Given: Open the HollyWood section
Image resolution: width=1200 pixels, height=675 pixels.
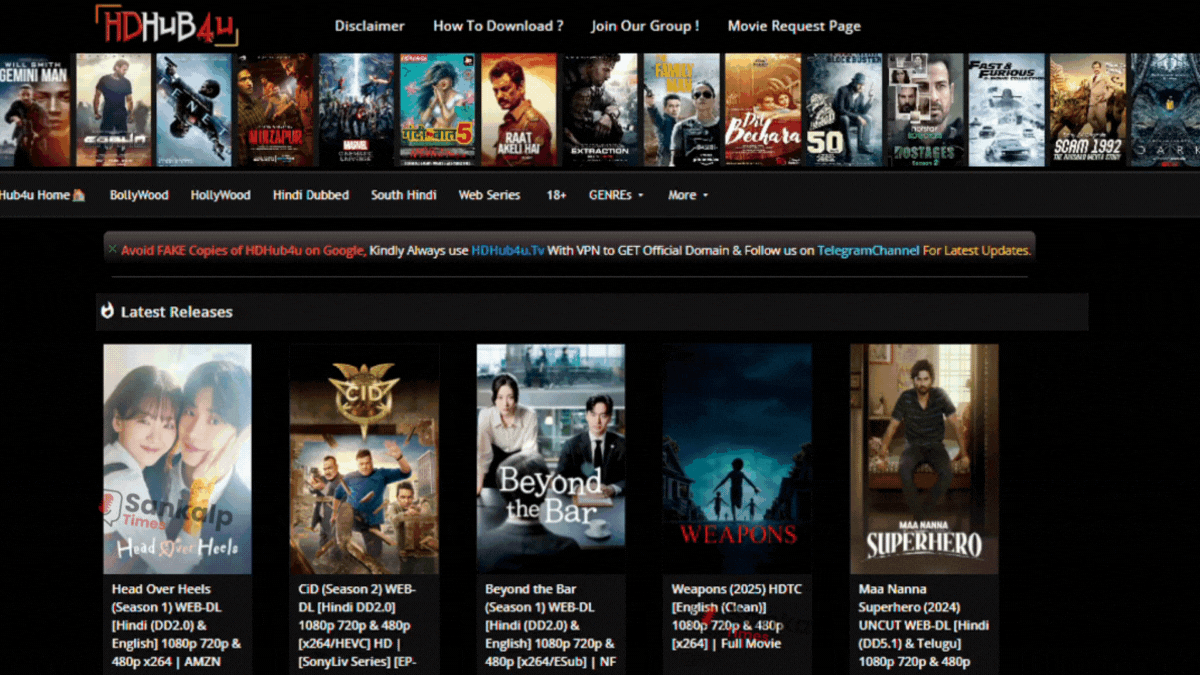Looking at the screenshot, I should pyautogui.click(x=220, y=195).
